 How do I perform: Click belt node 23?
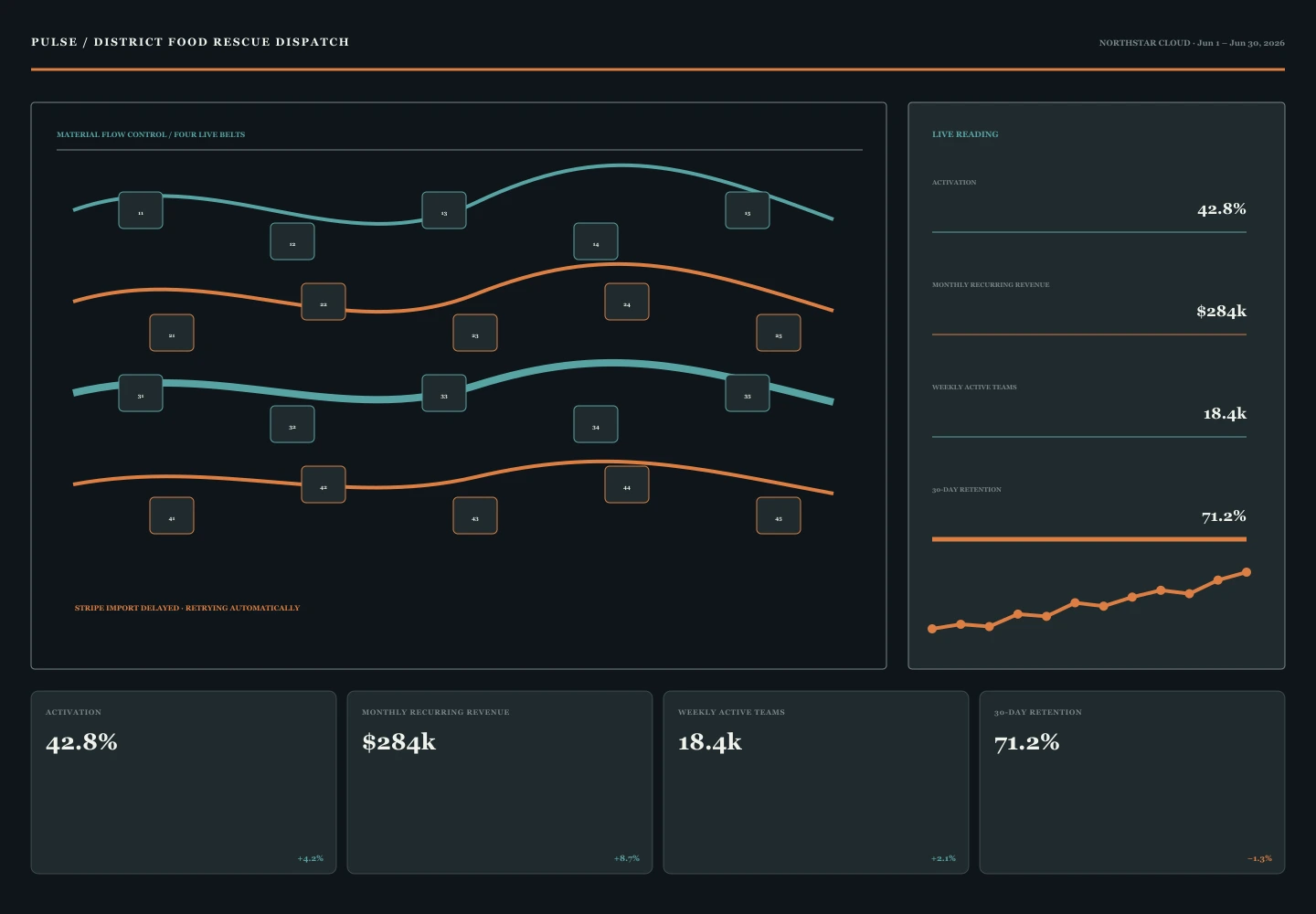pyautogui.click(x=475, y=333)
